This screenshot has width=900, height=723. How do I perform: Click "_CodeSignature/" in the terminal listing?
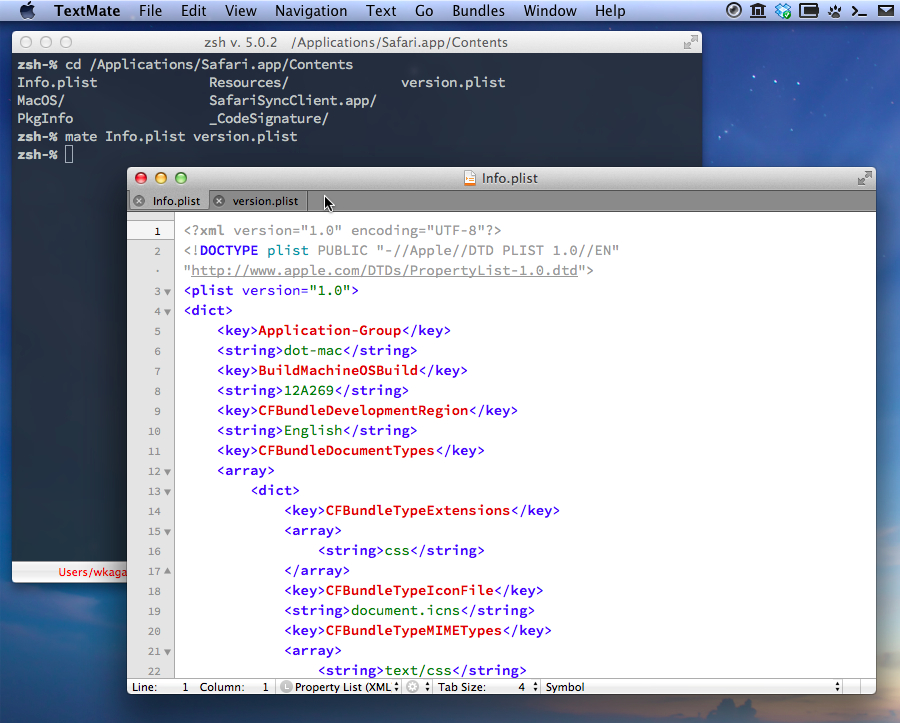269,119
